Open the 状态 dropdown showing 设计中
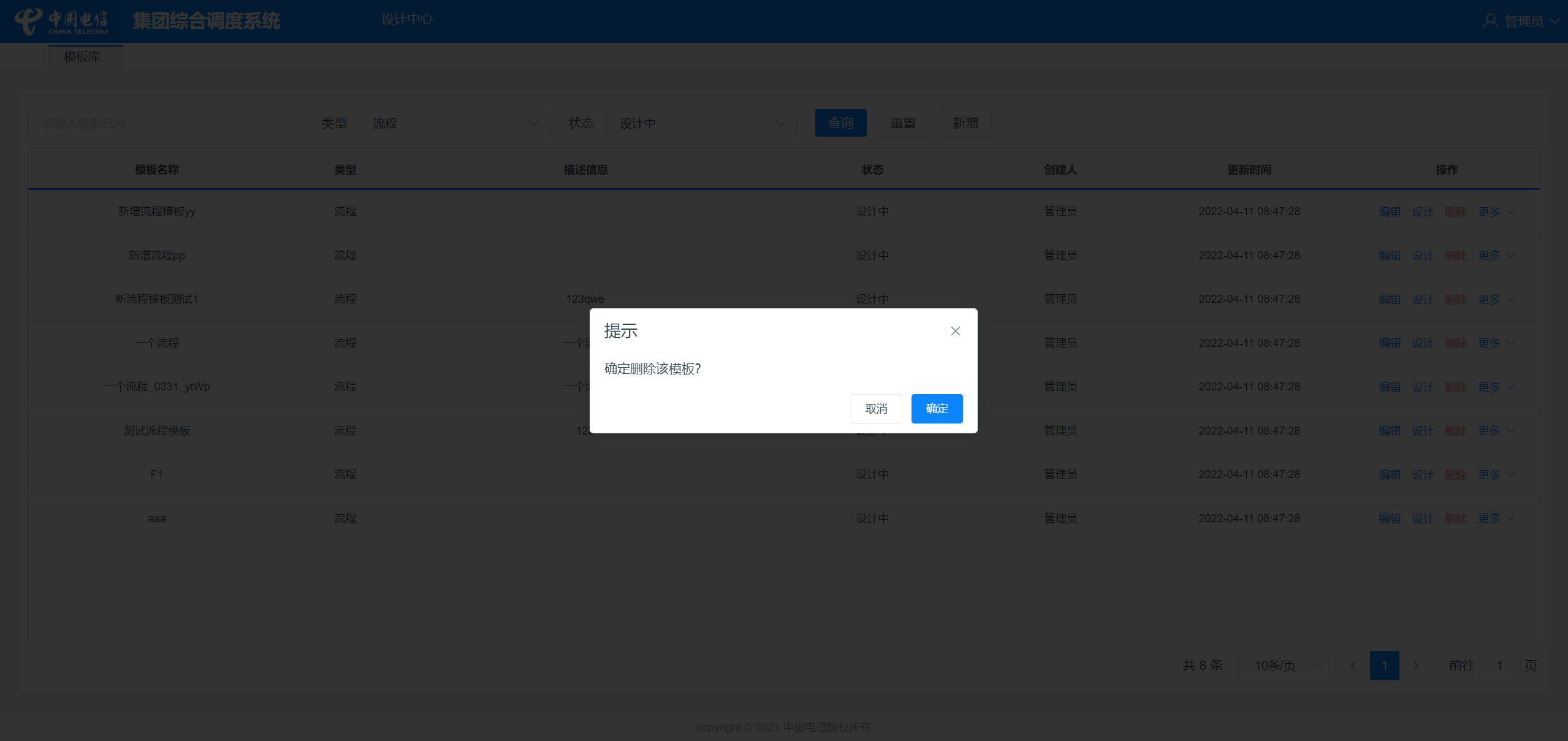The height and width of the screenshot is (741, 1568). 700,123
